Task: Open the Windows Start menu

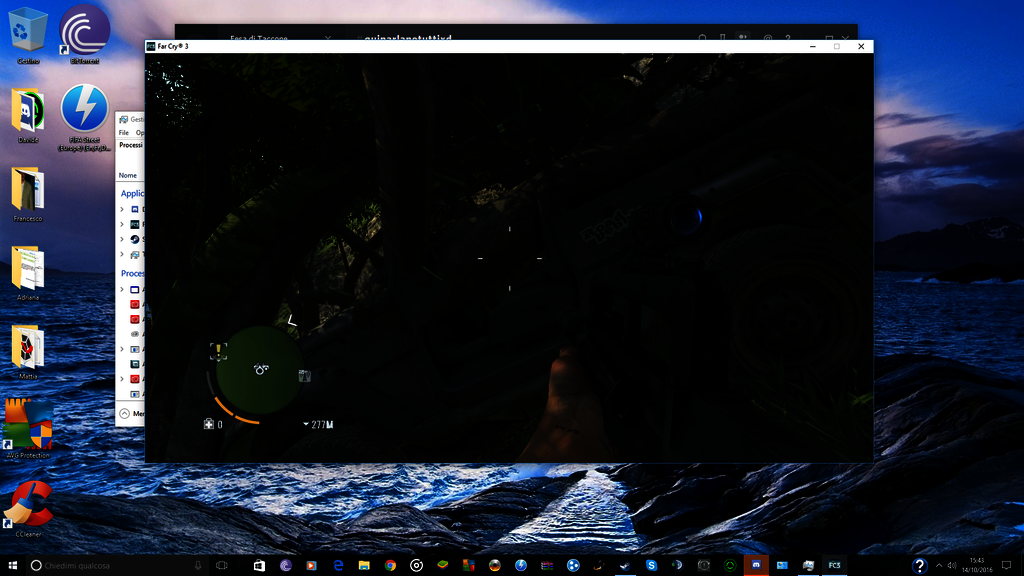Action: point(12,566)
